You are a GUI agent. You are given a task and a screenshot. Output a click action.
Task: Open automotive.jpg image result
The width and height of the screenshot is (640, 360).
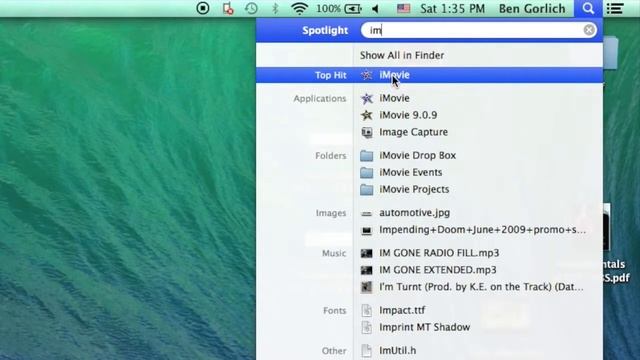click(x=415, y=213)
